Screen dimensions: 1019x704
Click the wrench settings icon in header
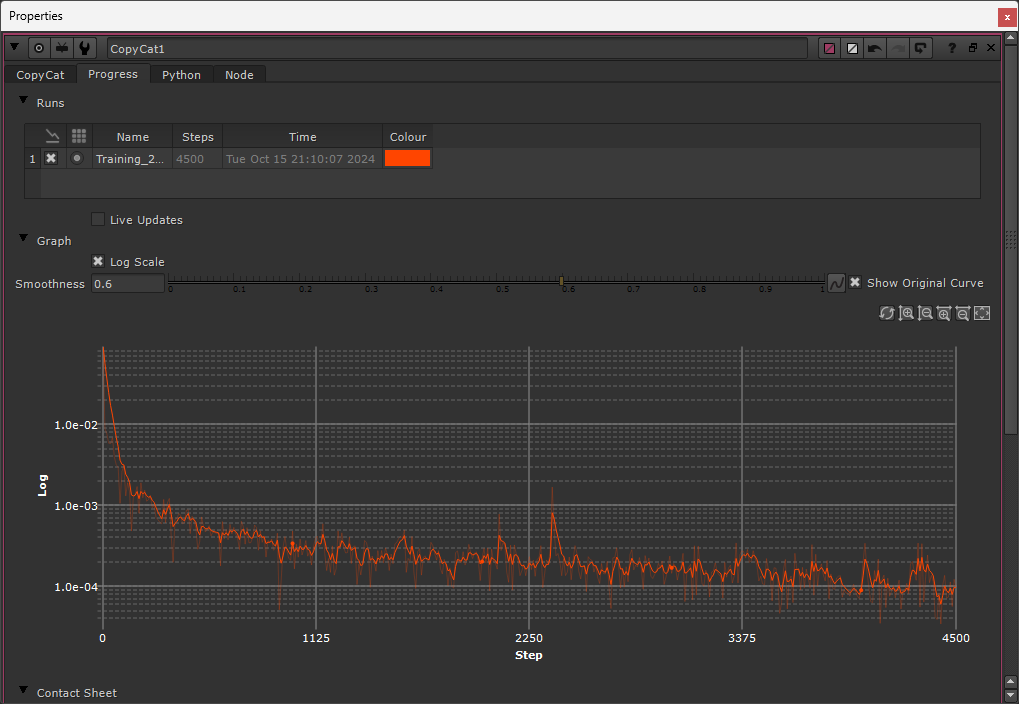point(85,48)
